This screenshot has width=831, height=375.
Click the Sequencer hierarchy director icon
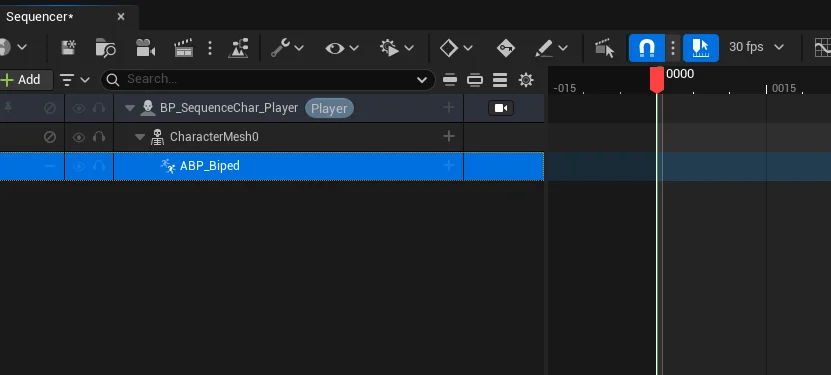point(238,48)
